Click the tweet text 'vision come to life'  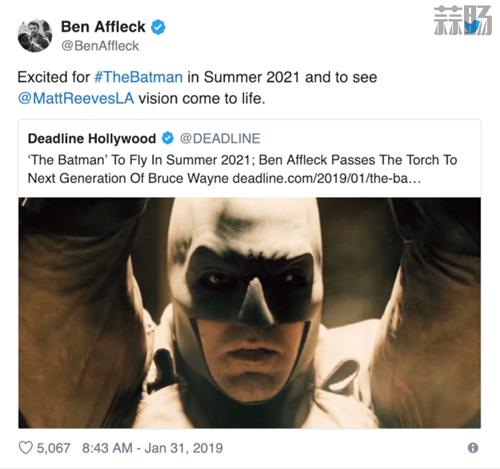pos(201,98)
